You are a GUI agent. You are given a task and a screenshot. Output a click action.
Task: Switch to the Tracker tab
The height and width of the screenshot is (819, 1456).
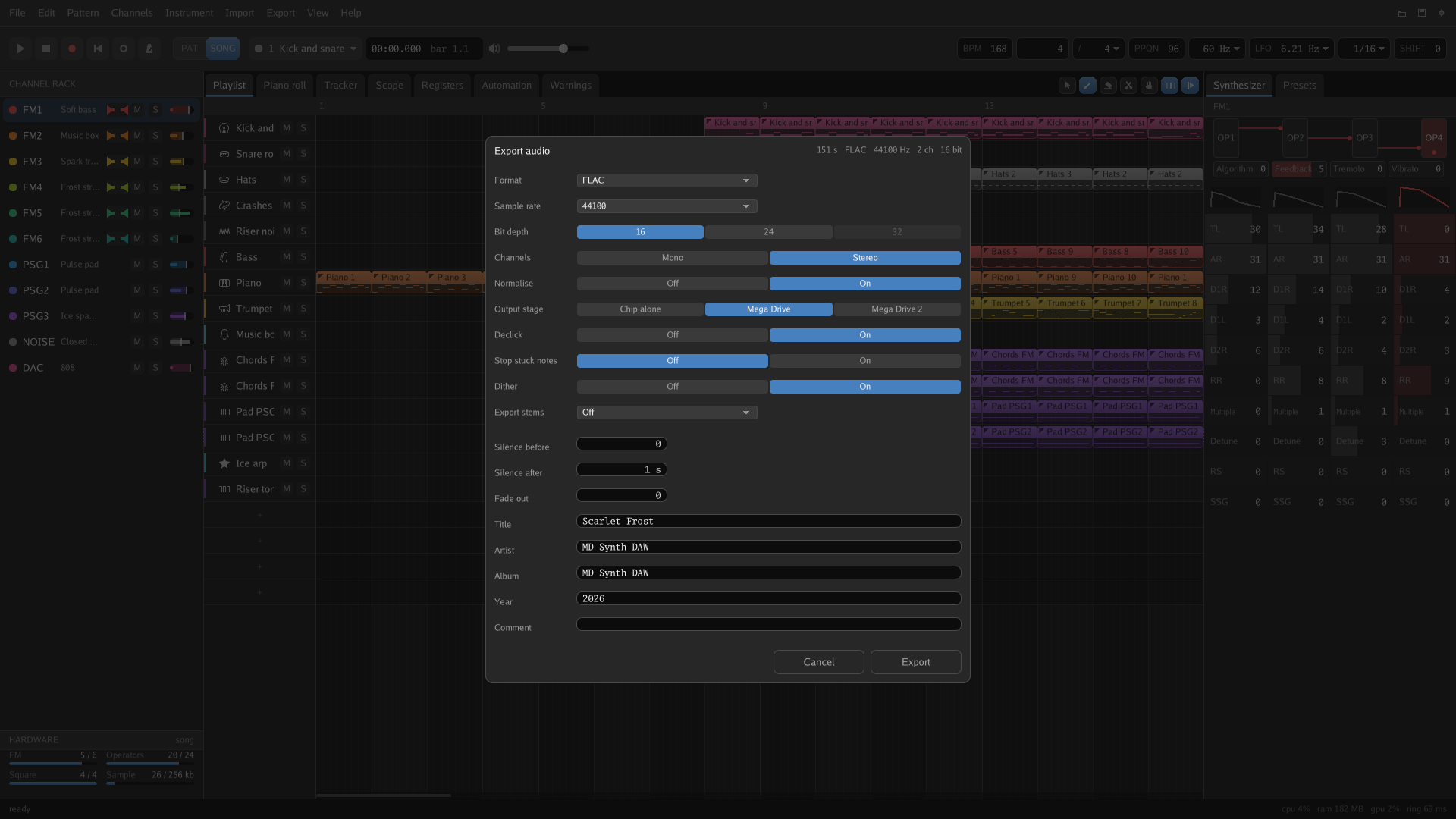click(x=340, y=86)
